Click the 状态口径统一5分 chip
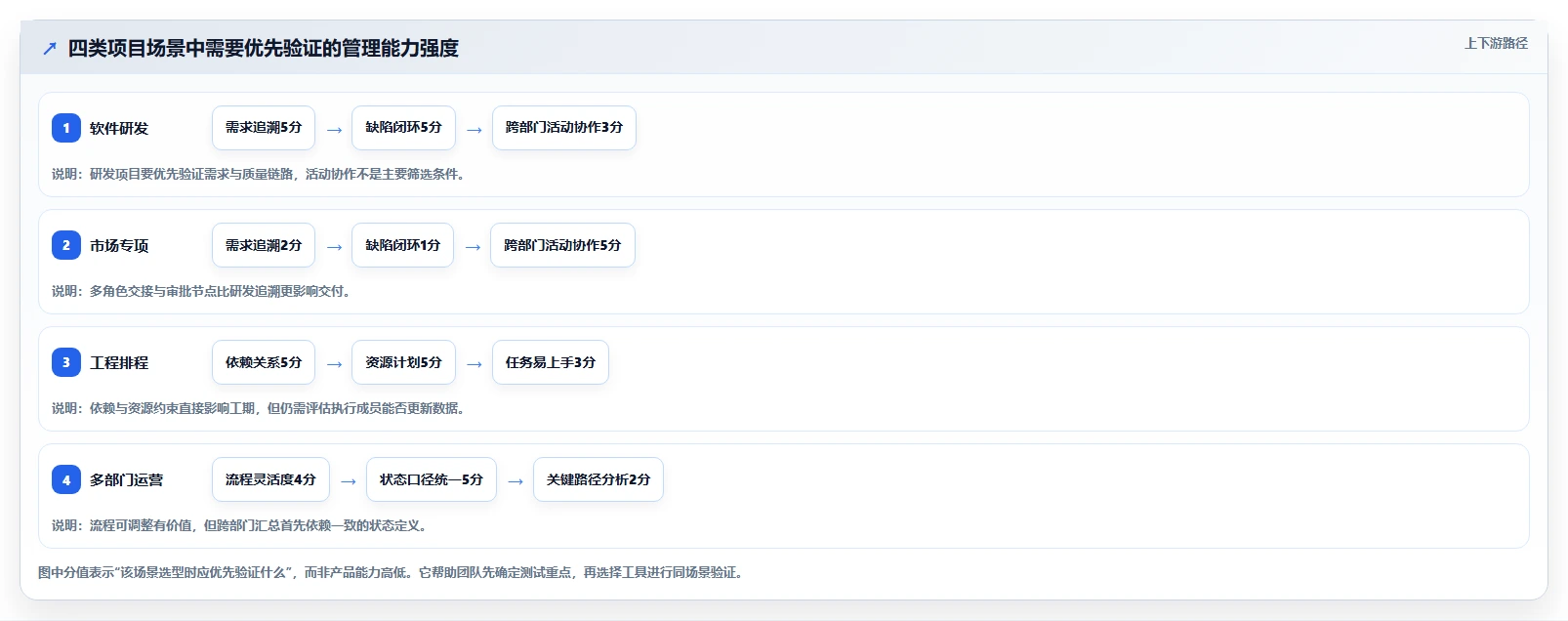The width and height of the screenshot is (1568, 621). tap(432, 479)
